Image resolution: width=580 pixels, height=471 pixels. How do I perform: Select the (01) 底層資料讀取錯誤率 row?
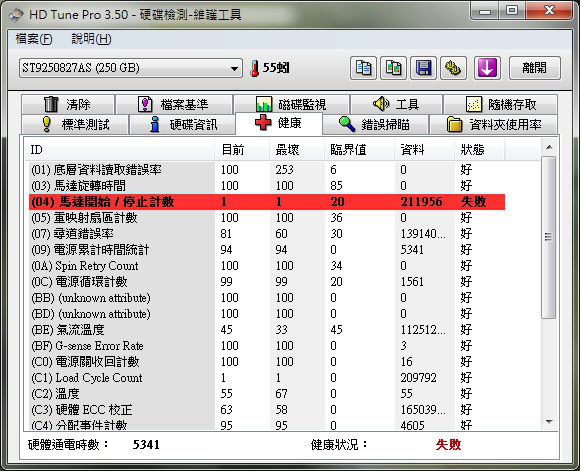(x=267, y=170)
